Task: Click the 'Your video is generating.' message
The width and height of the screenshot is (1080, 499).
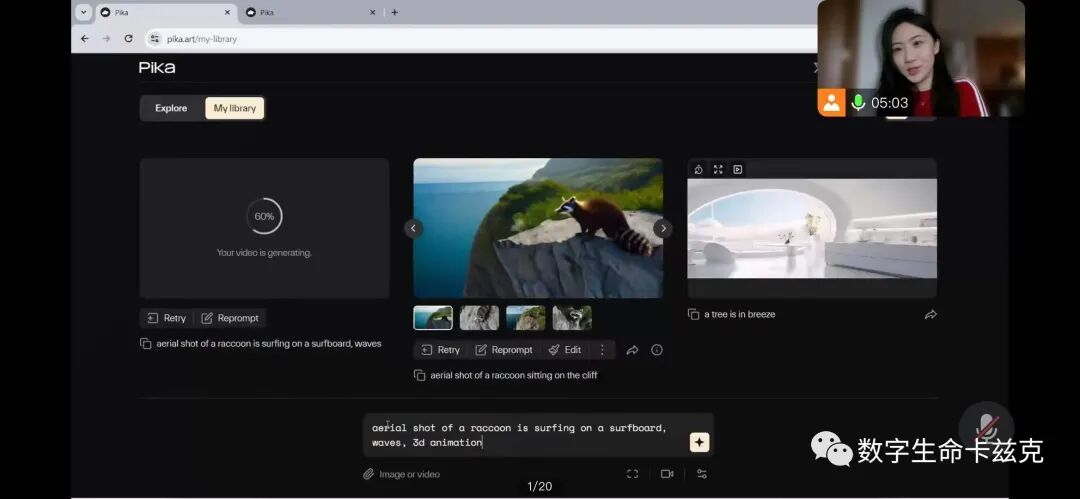Action: point(264,253)
